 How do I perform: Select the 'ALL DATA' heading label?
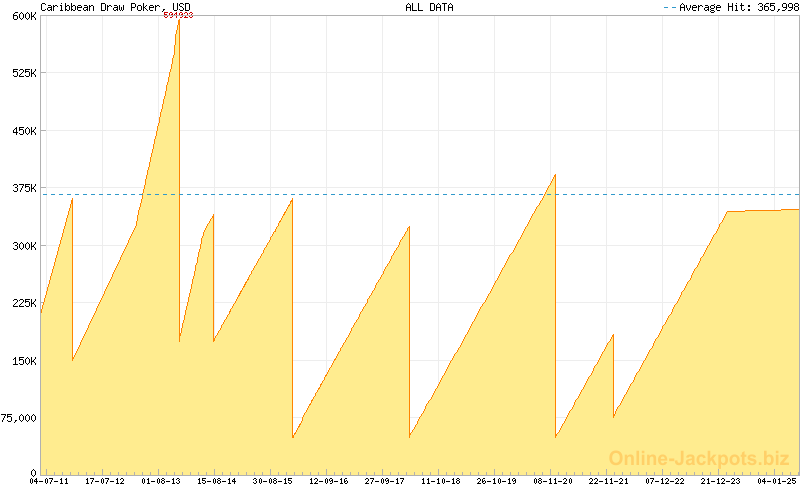[x=429, y=7]
